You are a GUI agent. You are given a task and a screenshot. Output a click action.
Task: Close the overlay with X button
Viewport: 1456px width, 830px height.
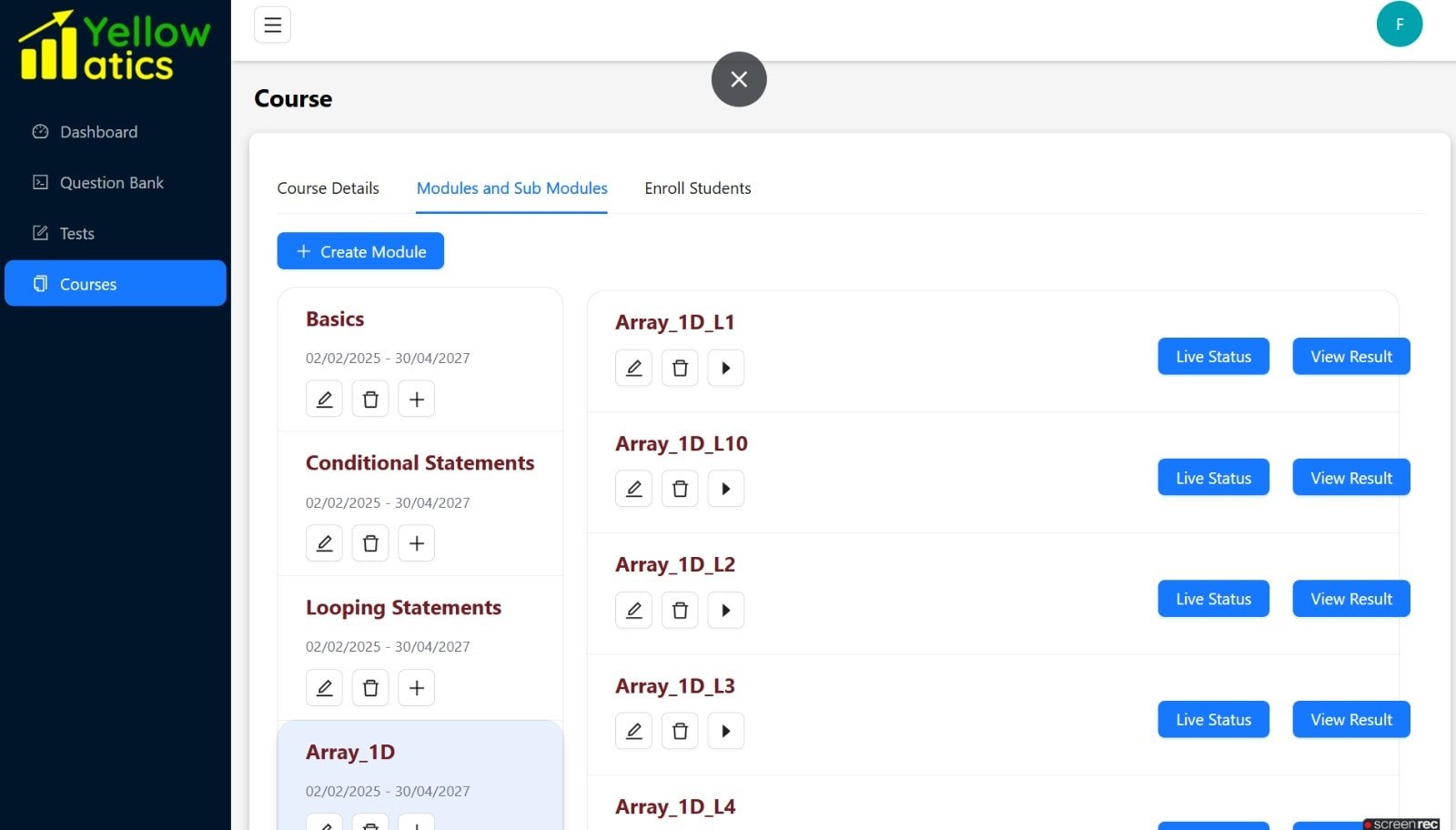click(x=739, y=79)
